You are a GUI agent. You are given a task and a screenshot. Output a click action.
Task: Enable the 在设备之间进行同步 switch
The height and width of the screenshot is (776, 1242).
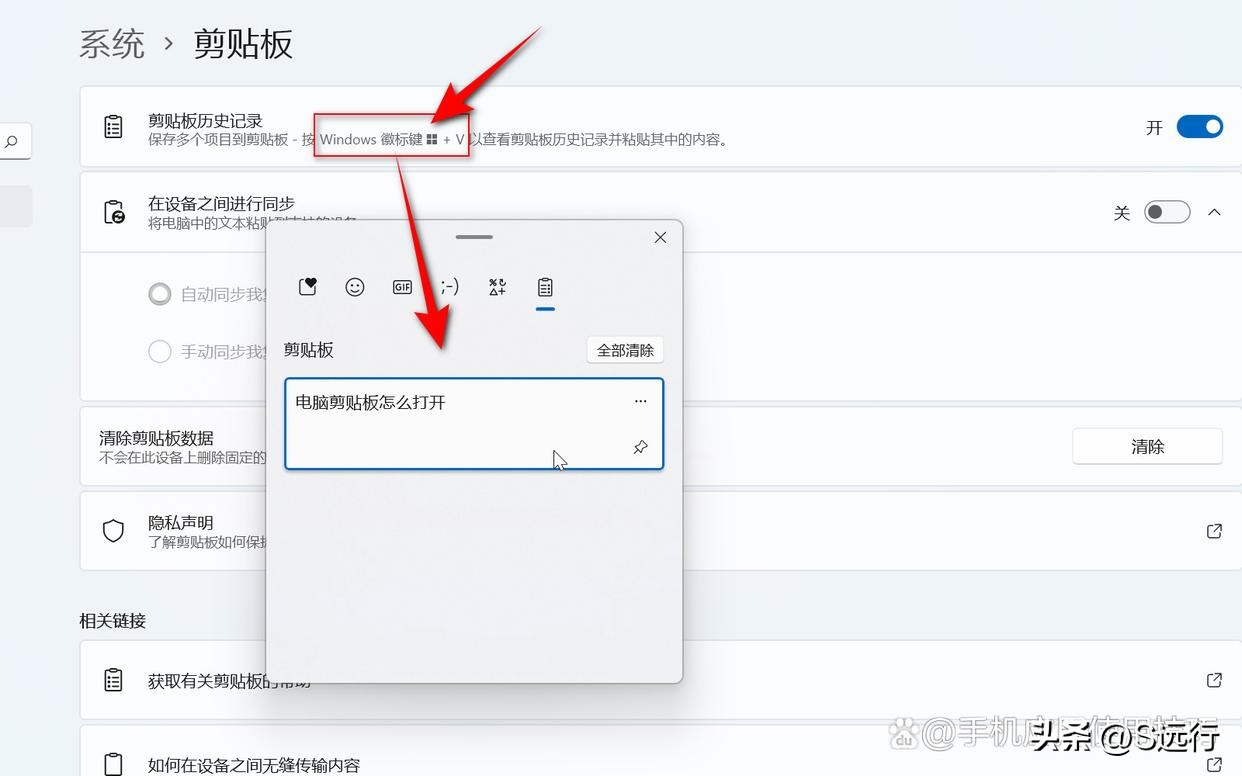coord(1167,212)
